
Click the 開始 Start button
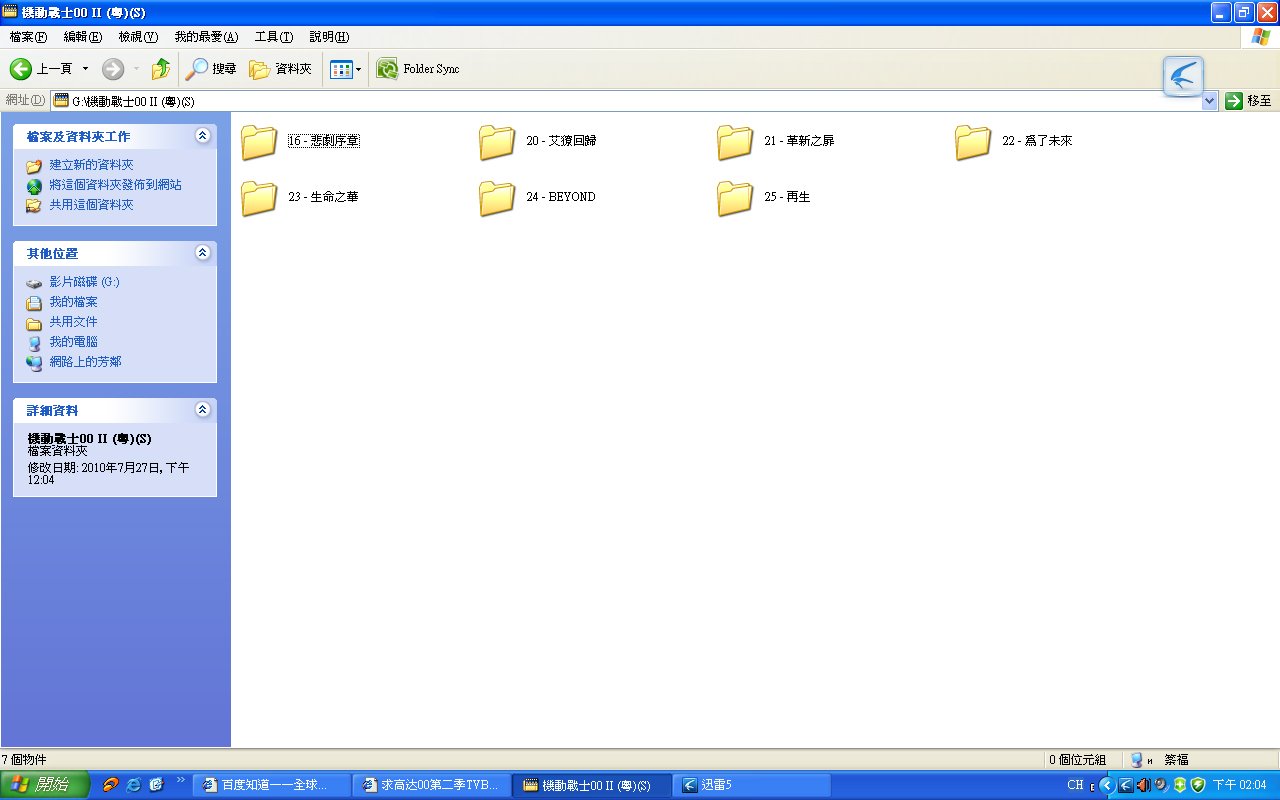45,785
